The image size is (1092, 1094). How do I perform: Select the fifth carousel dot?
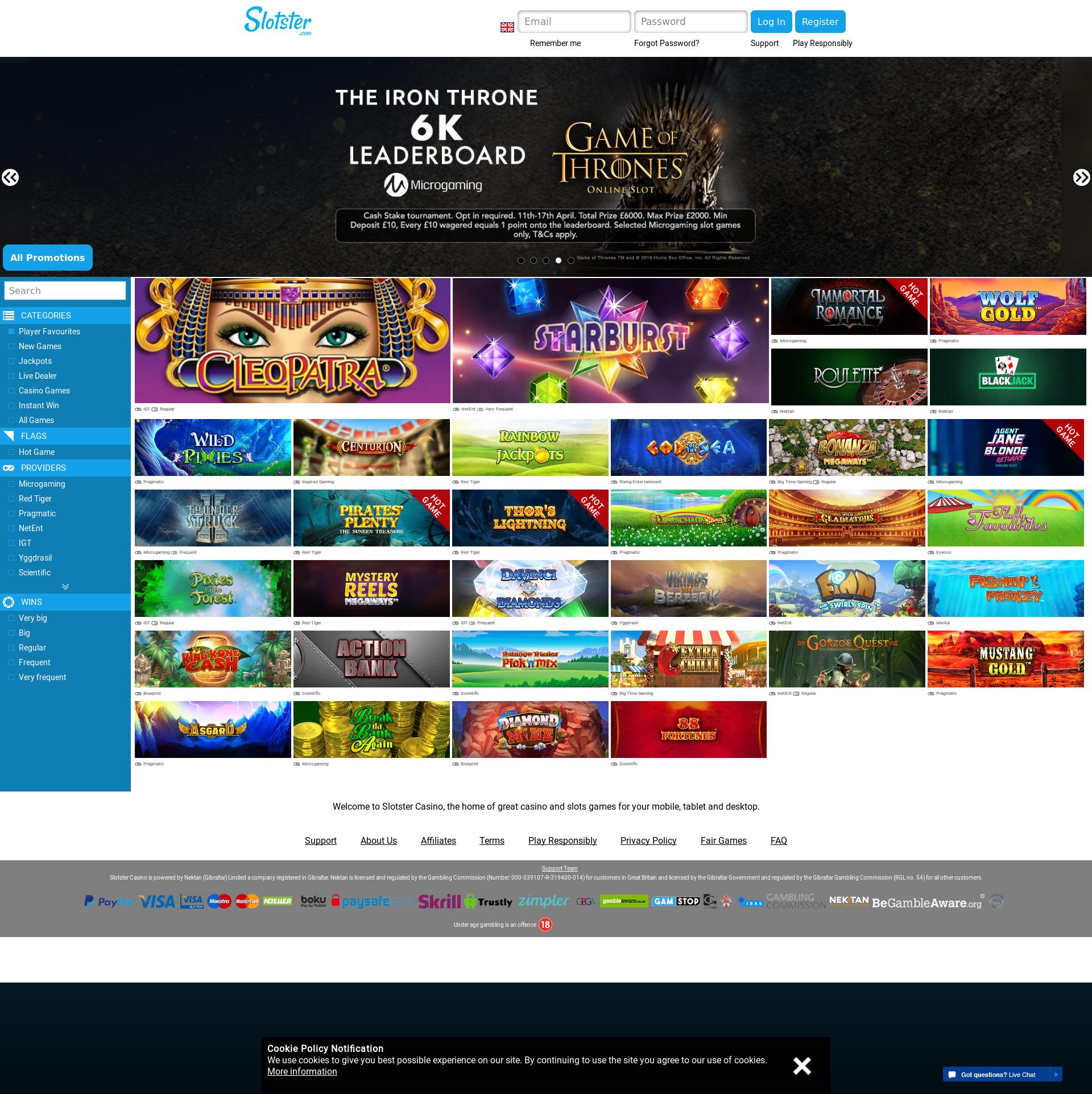point(571,260)
